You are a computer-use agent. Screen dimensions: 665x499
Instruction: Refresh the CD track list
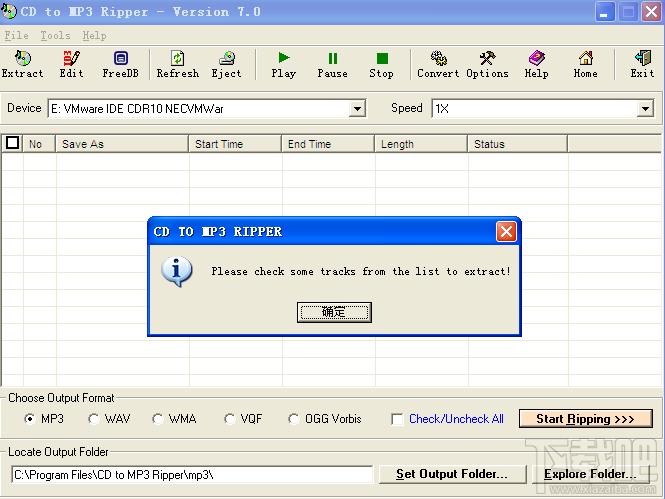[x=177, y=64]
